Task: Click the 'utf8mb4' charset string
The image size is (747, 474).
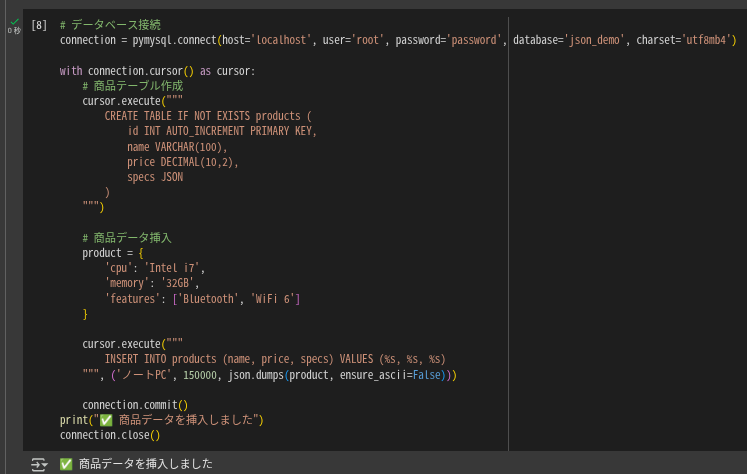Action: 707,40
